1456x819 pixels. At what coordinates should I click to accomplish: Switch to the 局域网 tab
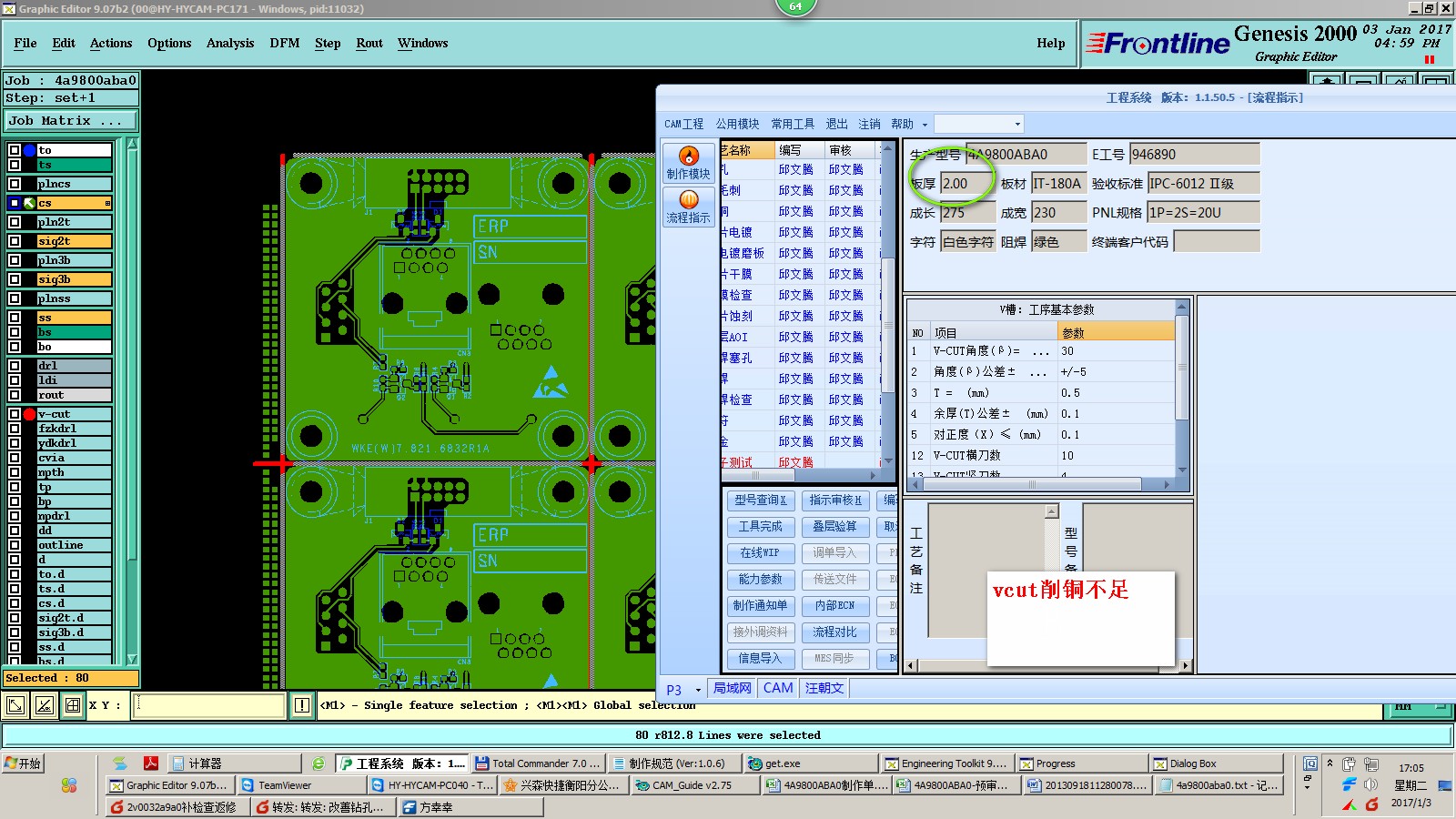pos(733,688)
